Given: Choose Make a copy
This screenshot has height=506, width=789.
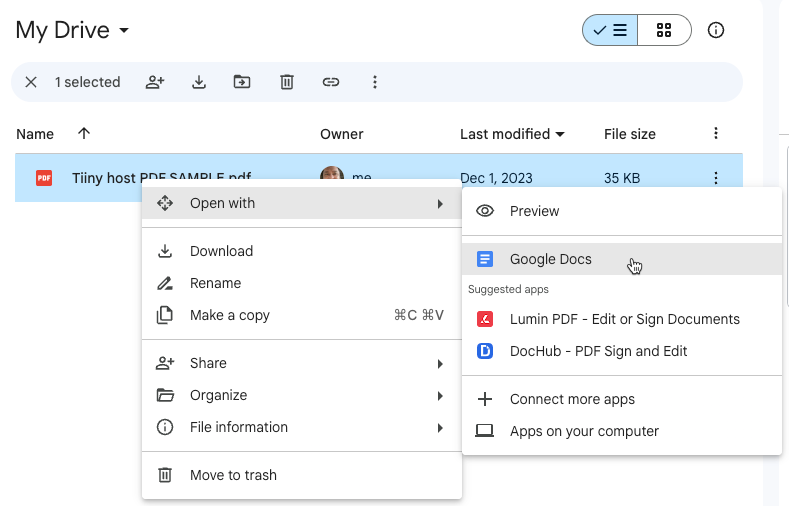Looking at the screenshot, I should tap(302, 315).
